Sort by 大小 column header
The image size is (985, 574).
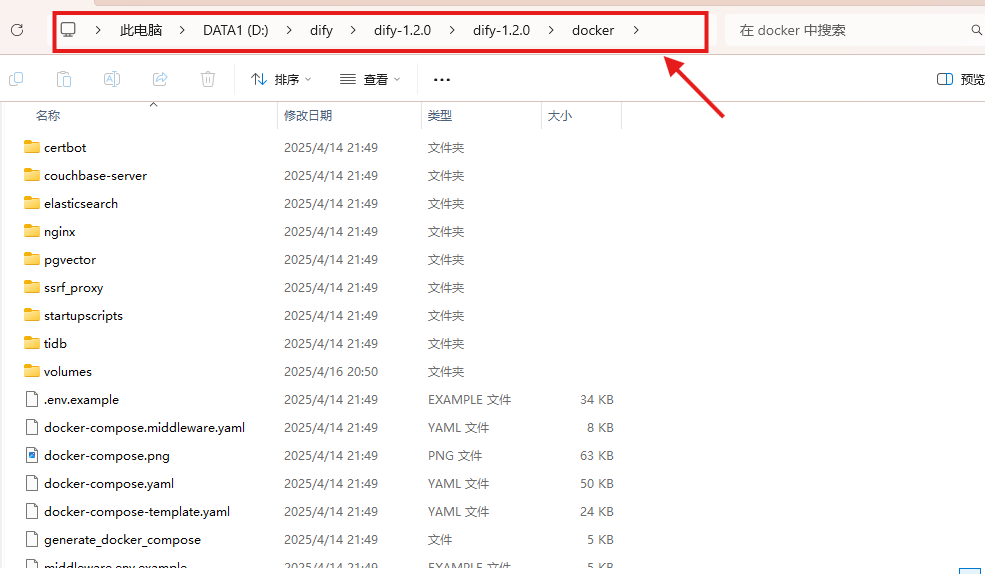coord(560,116)
